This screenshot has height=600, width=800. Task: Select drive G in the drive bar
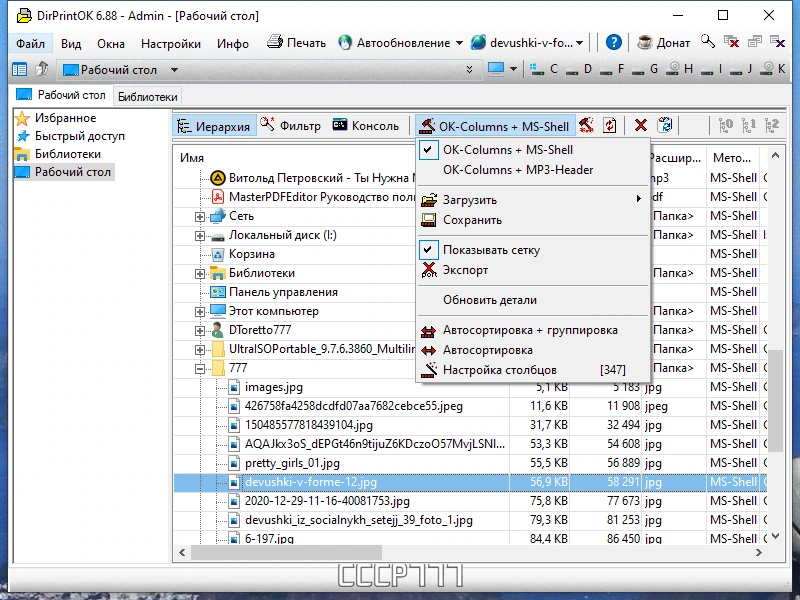pyautogui.click(x=645, y=69)
